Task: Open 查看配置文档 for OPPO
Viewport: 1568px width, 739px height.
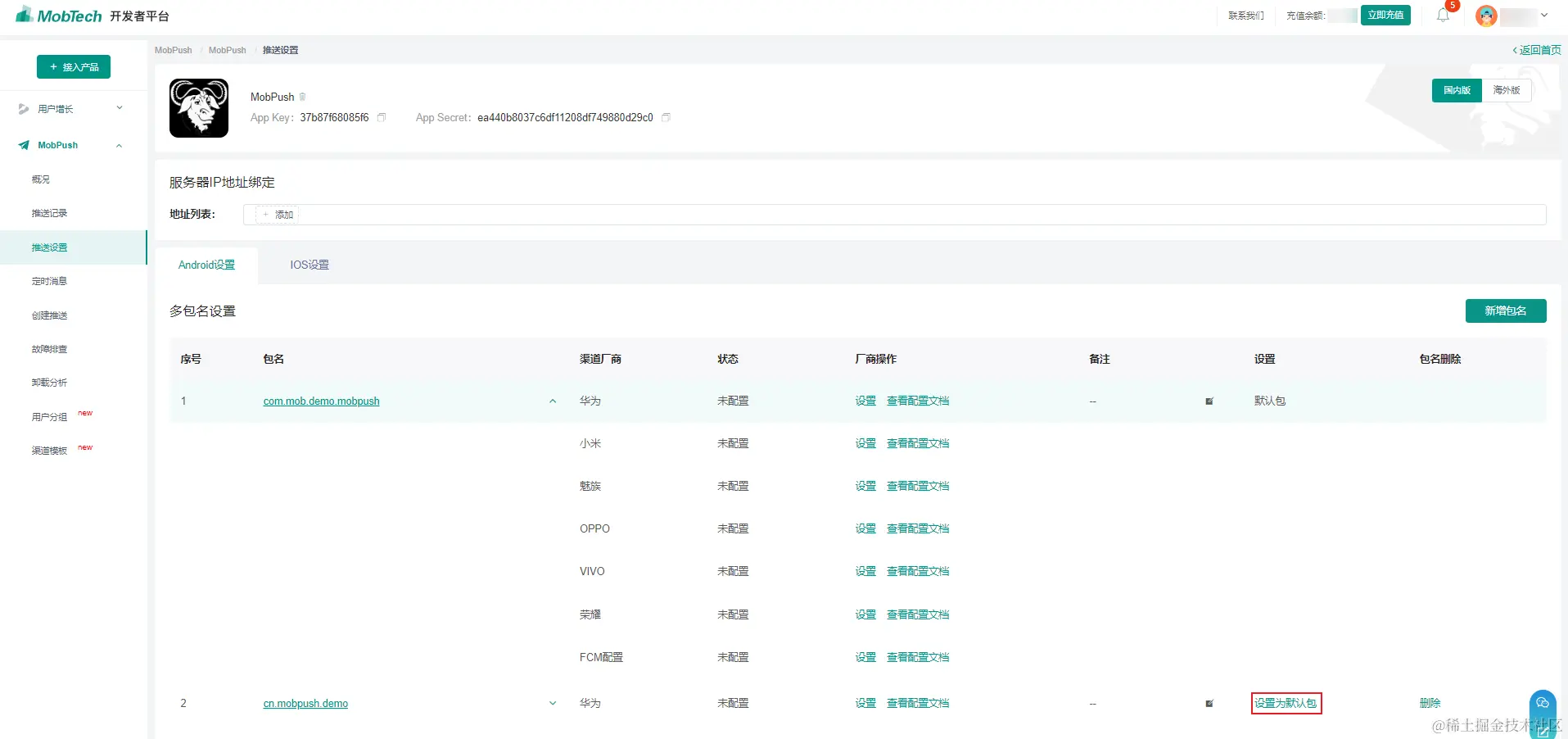Action: click(x=918, y=528)
